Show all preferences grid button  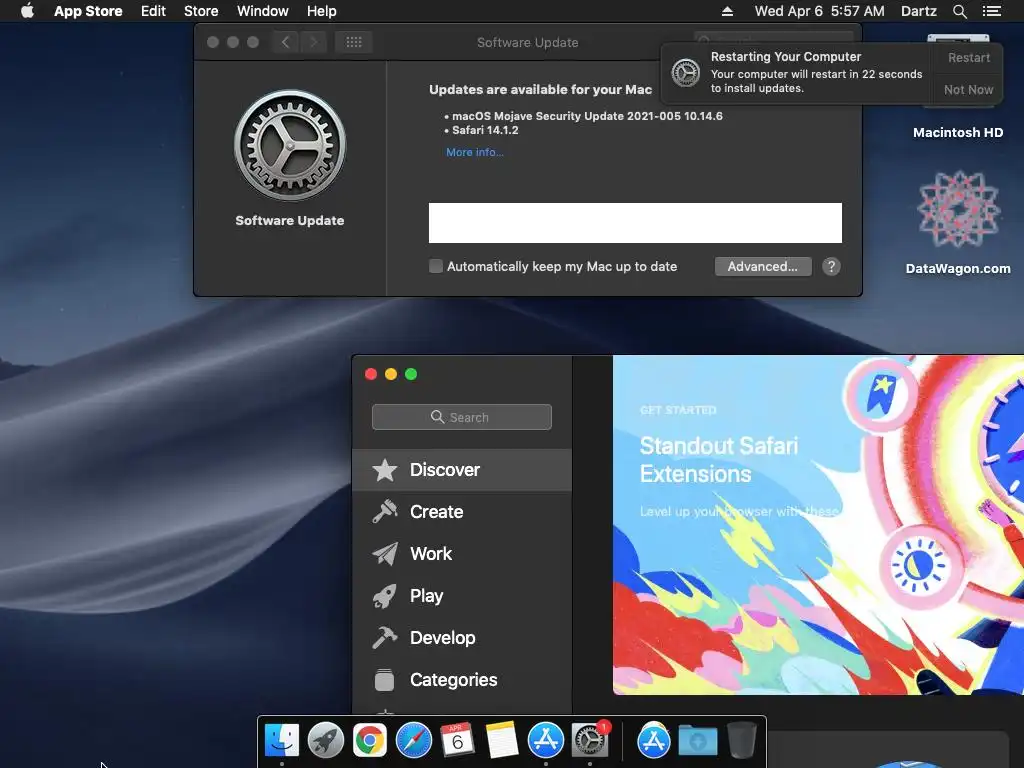point(354,42)
